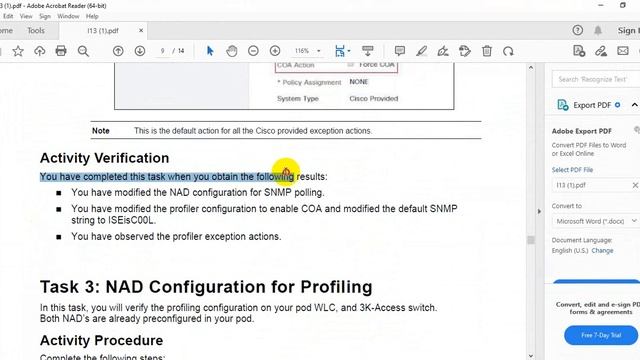
Task: Add a sticky note comment
Action: [x=400, y=51]
